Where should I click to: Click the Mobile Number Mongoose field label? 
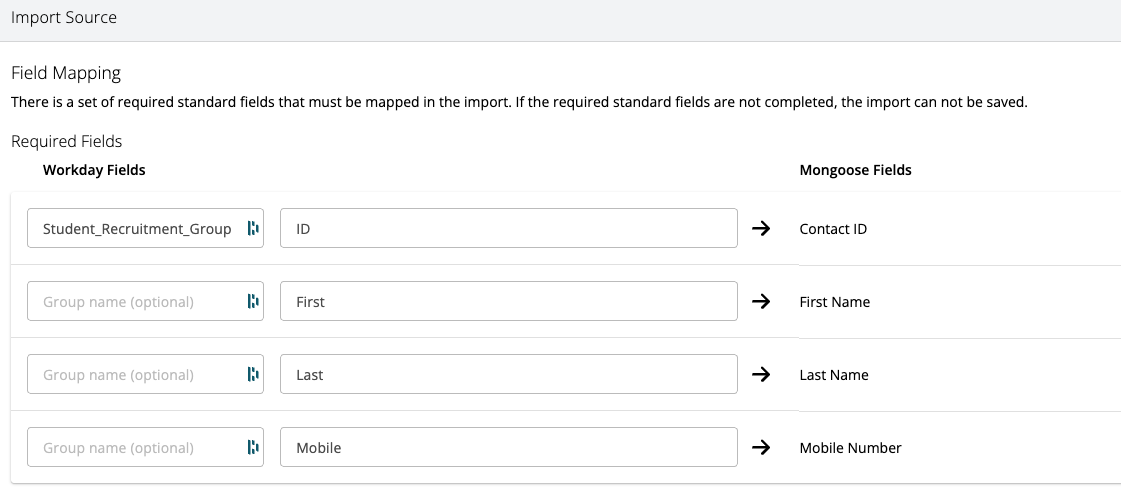pyautogui.click(x=850, y=448)
